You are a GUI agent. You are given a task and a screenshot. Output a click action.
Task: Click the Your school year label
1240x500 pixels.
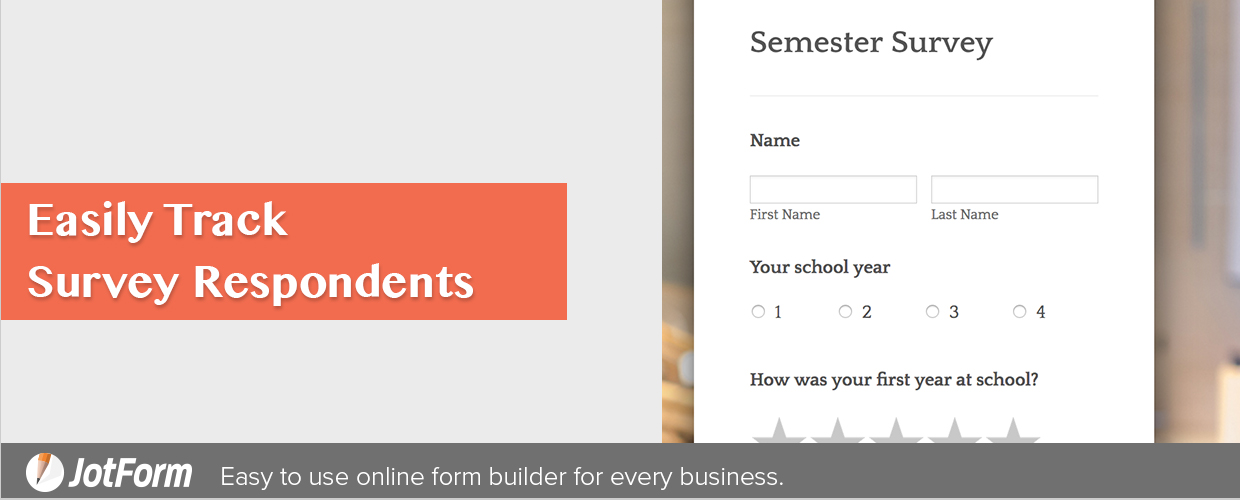(x=820, y=267)
